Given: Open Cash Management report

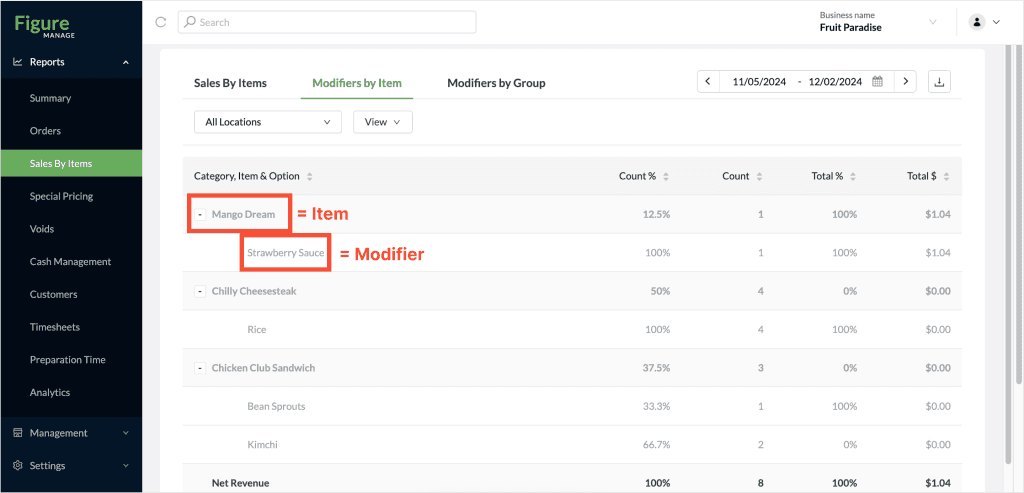Looking at the screenshot, I should click(71, 261).
